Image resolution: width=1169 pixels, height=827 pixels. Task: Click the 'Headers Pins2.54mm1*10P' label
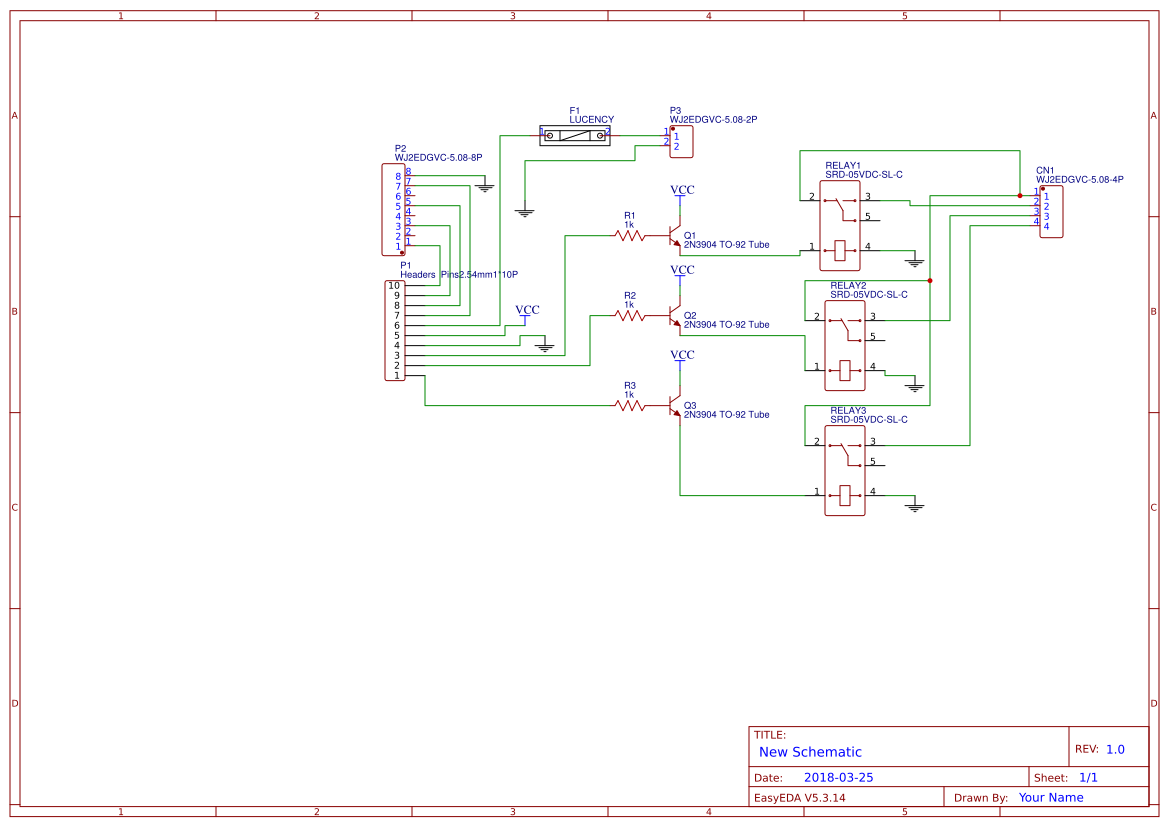459,274
